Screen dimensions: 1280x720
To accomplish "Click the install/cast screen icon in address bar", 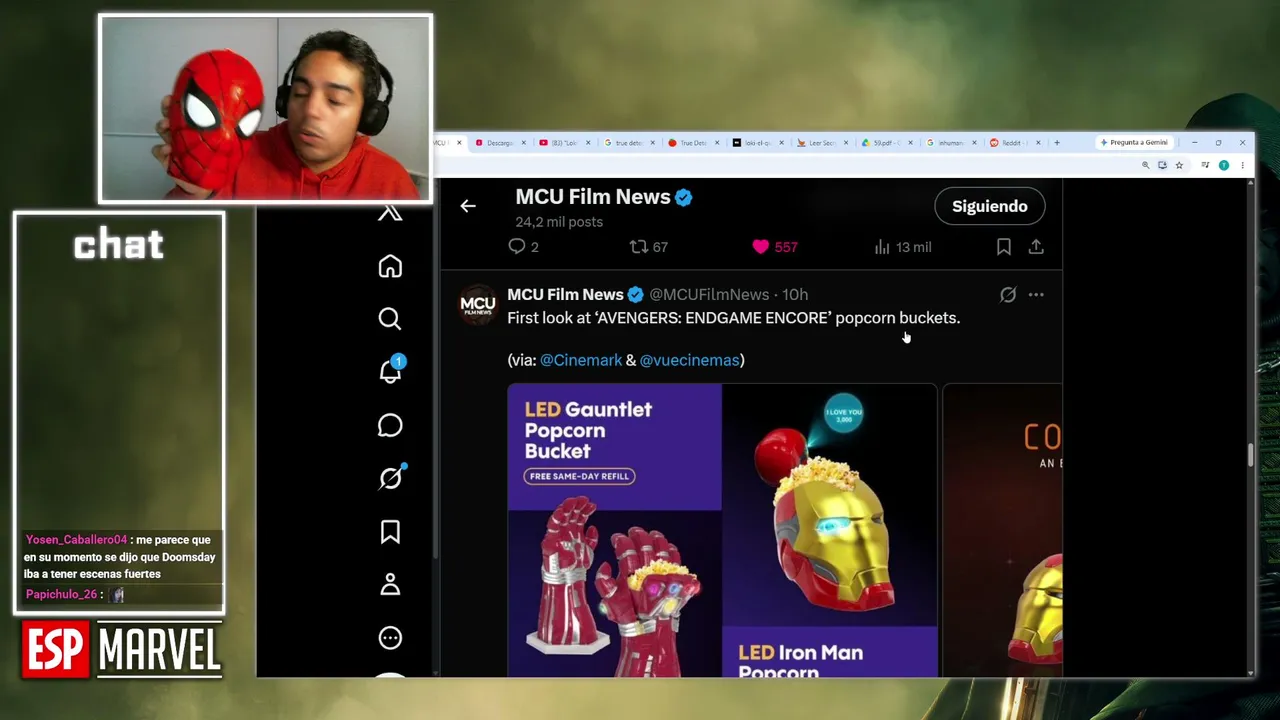I will [x=1162, y=165].
